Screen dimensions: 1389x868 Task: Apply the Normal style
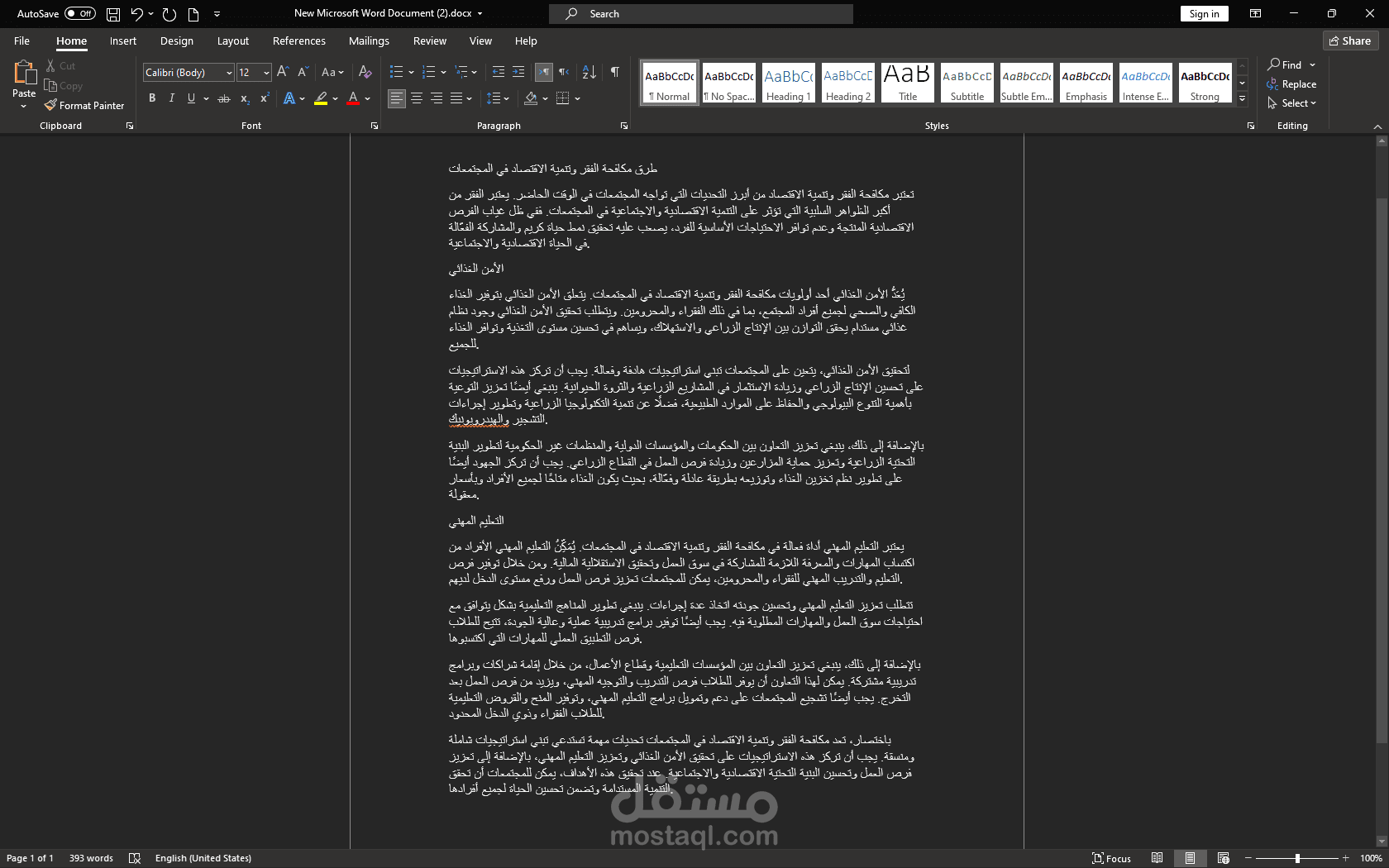670,83
